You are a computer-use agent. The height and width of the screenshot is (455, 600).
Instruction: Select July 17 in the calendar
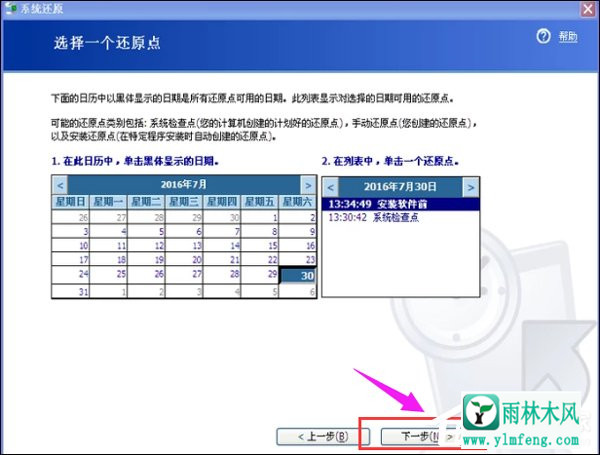(x=71, y=259)
